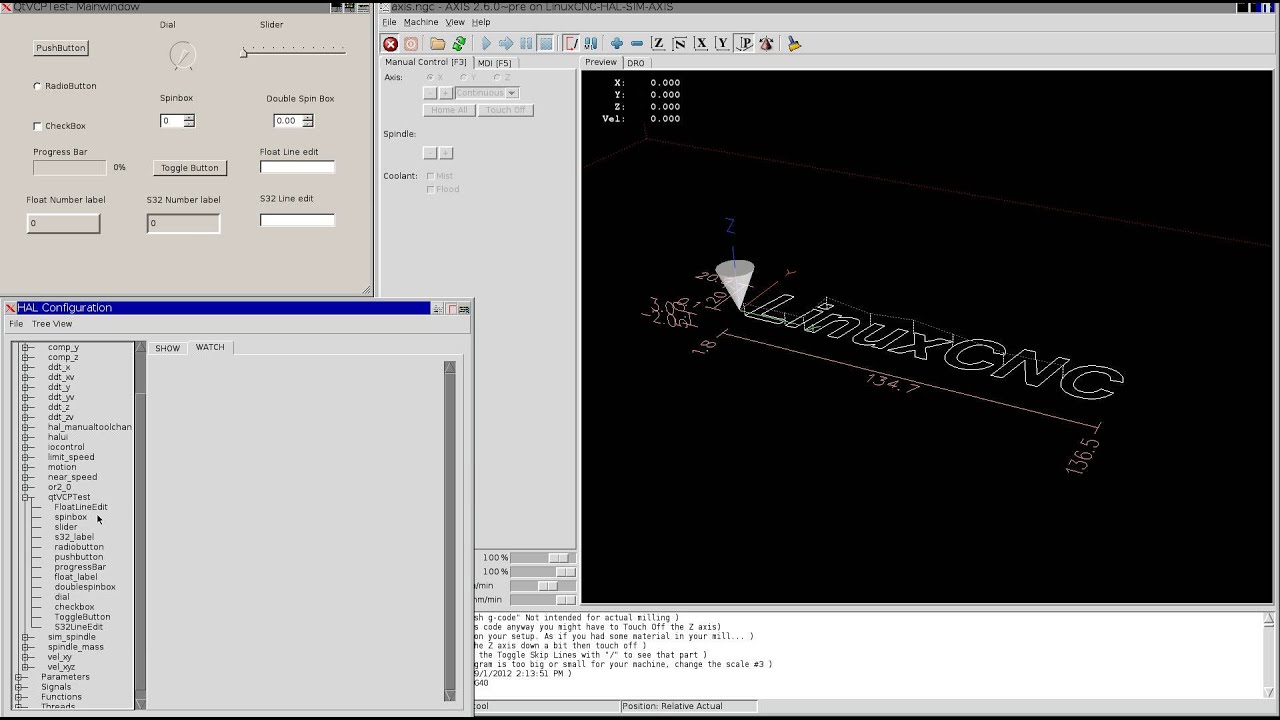Select the spinbox pin under qtVCPTest

click(x=70, y=517)
